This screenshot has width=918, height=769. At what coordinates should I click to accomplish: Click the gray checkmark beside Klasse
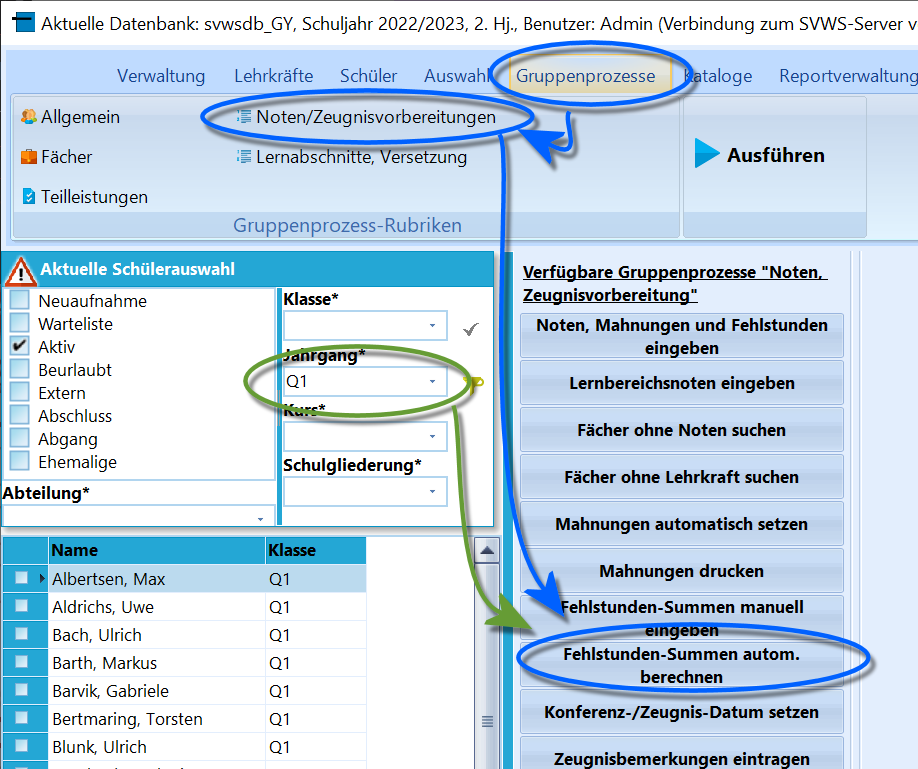[471, 329]
